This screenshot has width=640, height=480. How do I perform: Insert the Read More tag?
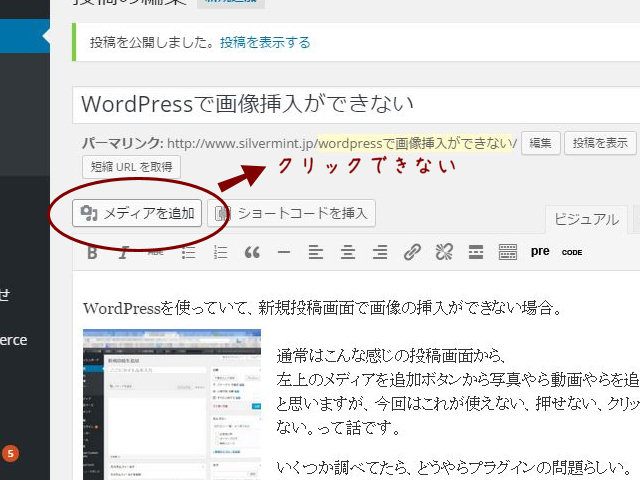pos(476,253)
